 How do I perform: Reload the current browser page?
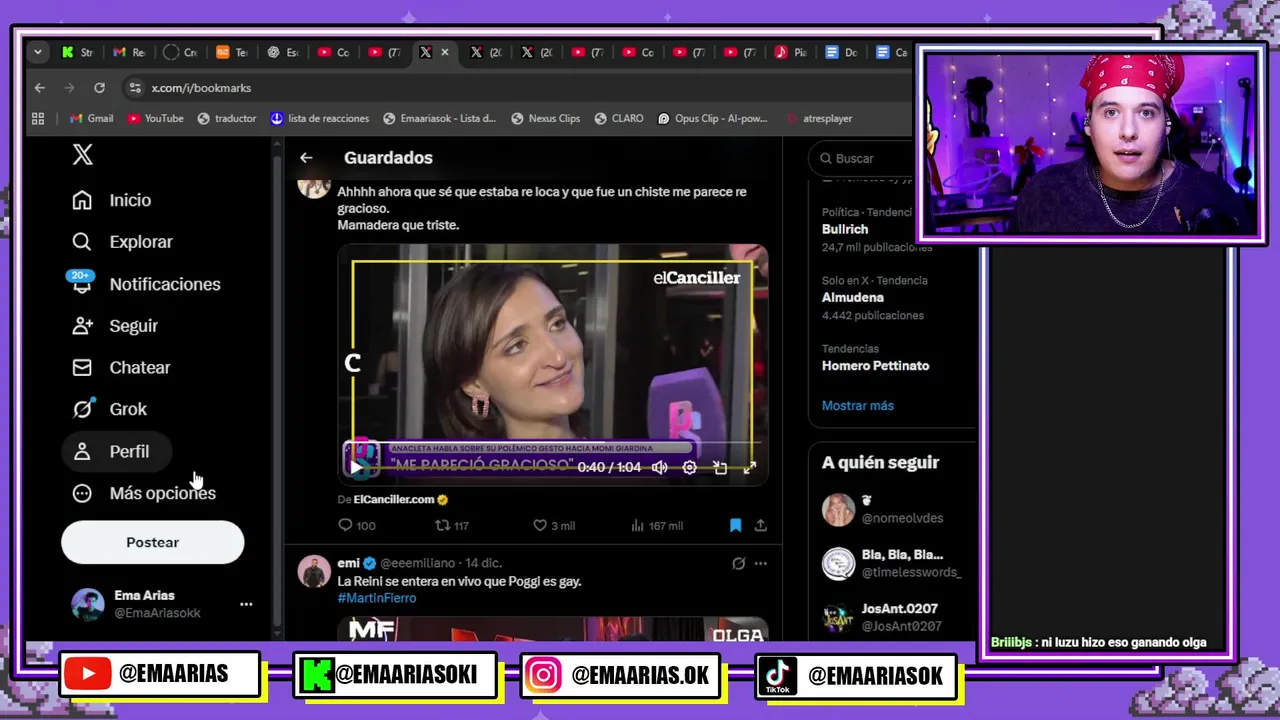coord(99,88)
